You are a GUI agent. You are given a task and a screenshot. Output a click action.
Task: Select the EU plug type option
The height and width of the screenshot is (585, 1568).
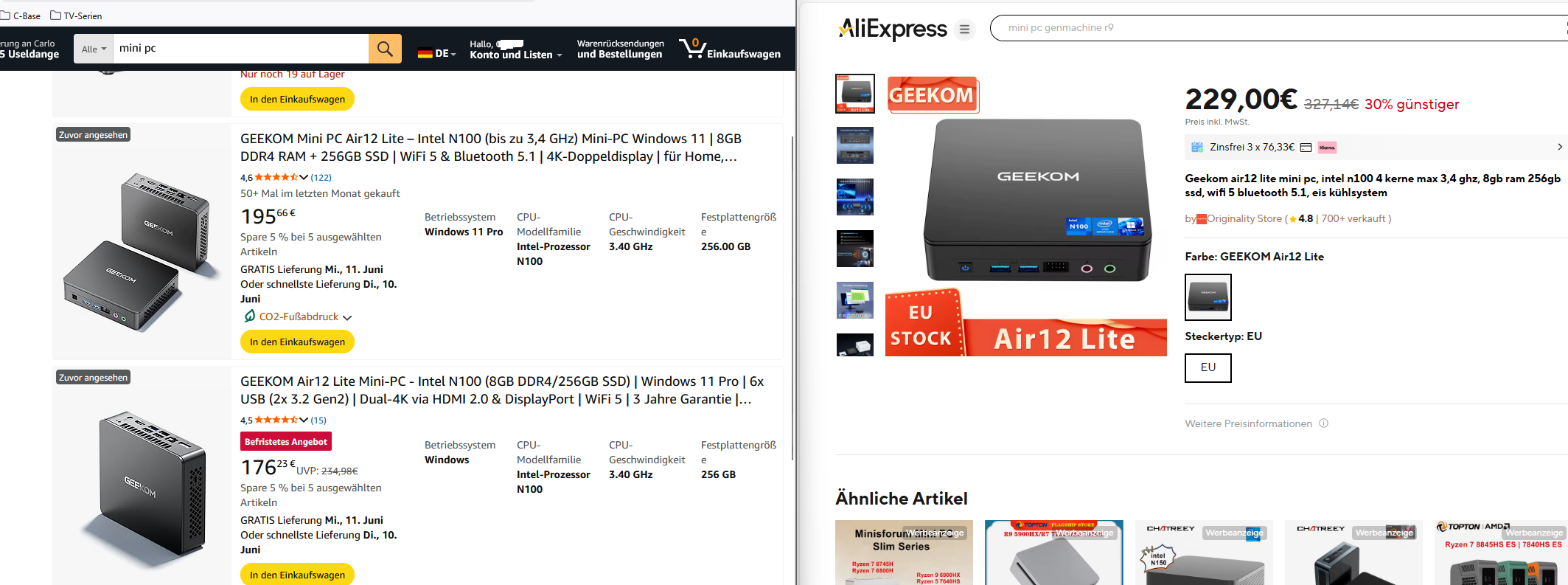[x=1208, y=367]
